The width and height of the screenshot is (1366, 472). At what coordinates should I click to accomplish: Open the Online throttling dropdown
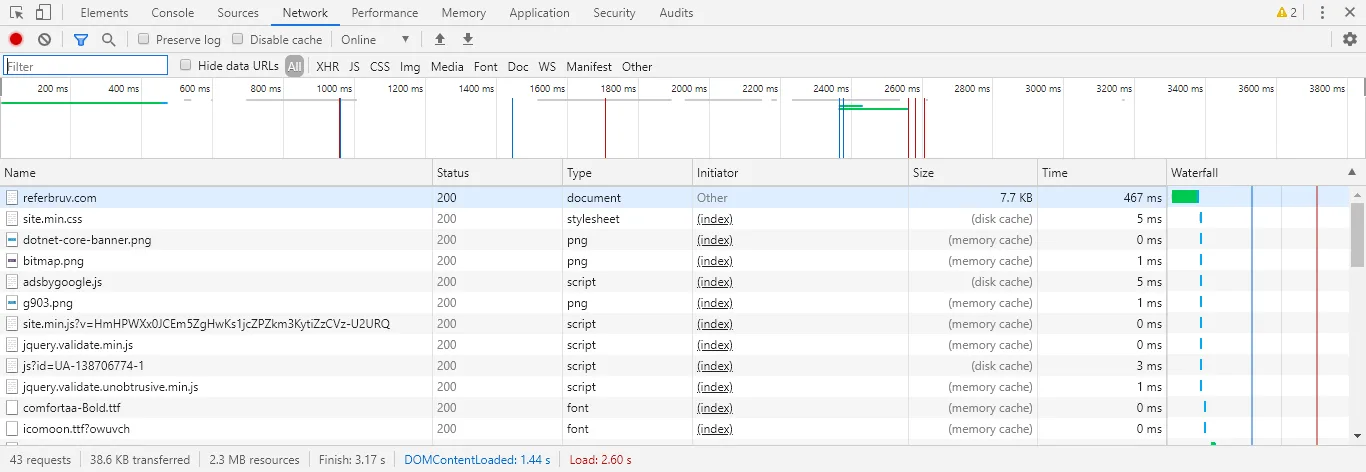coord(376,39)
